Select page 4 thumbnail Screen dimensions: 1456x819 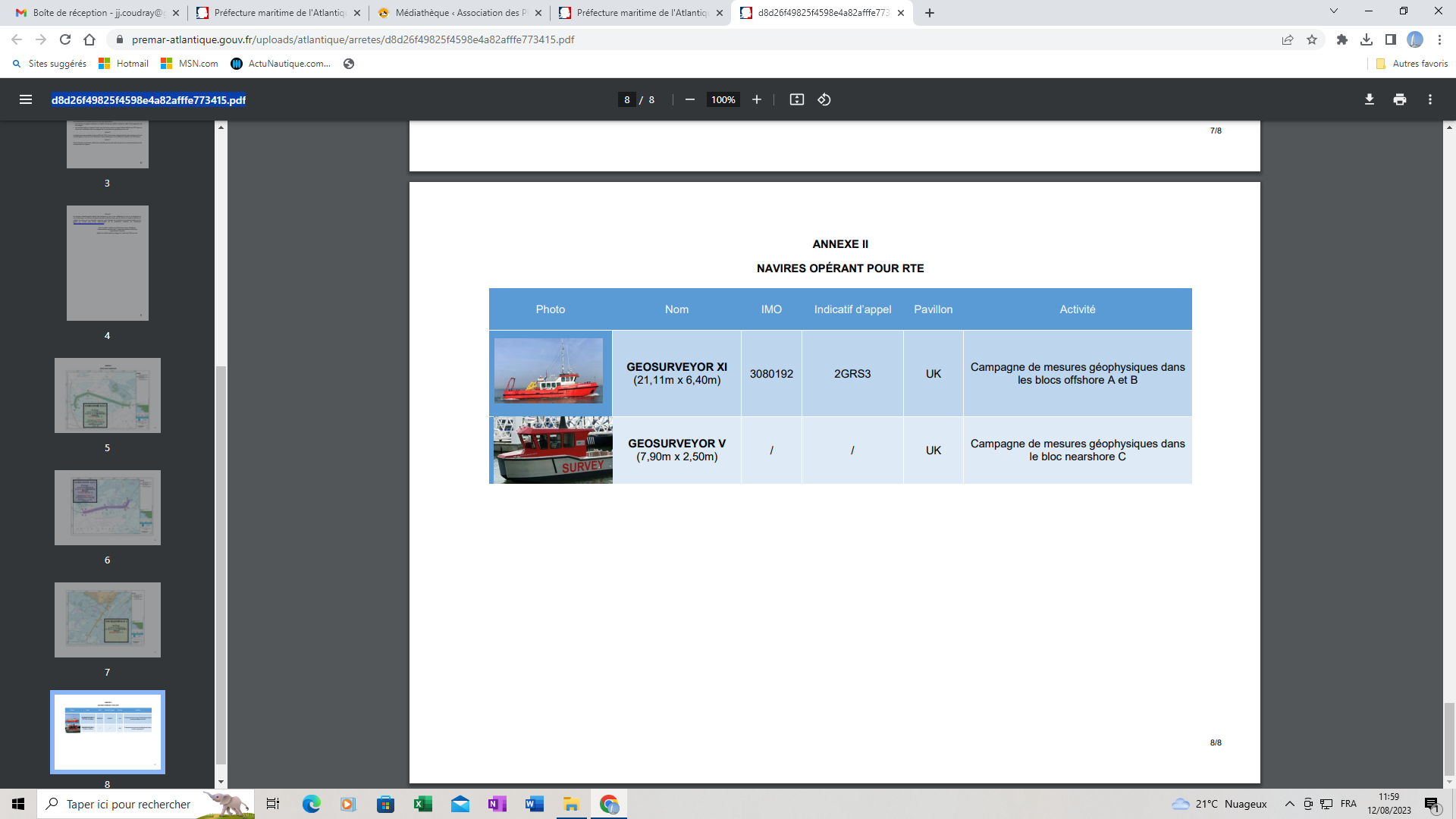click(x=108, y=263)
